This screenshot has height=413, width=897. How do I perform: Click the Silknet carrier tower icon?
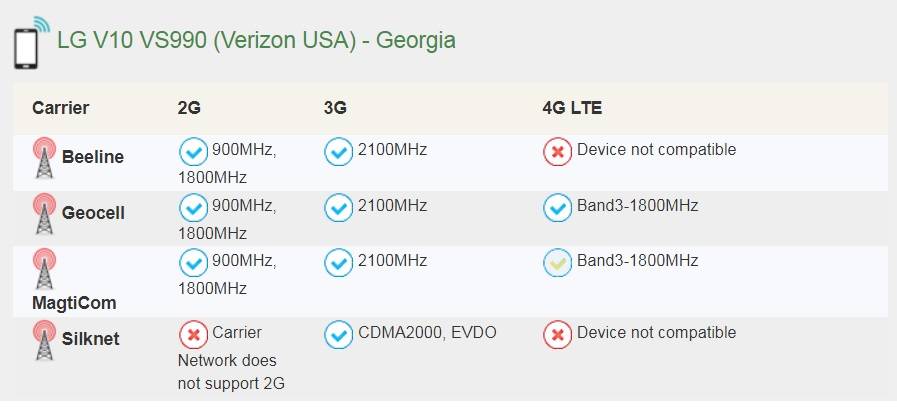pyautogui.click(x=44, y=341)
